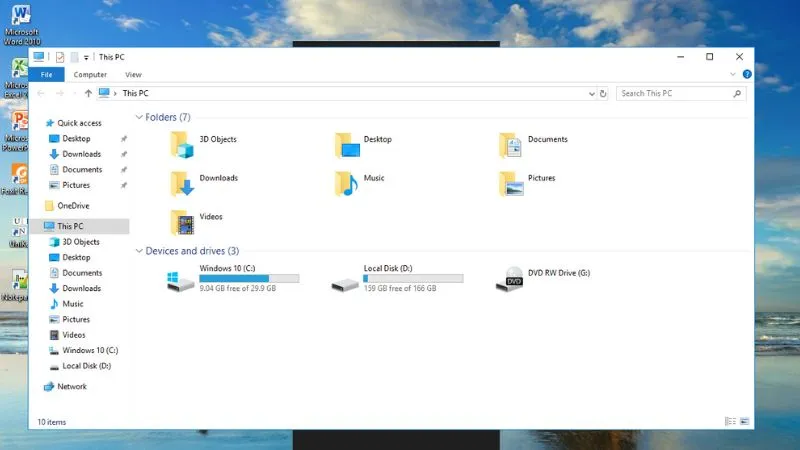800x450 pixels.
Task: Click the This PC icon in title bar
Action: (x=39, y=57)
